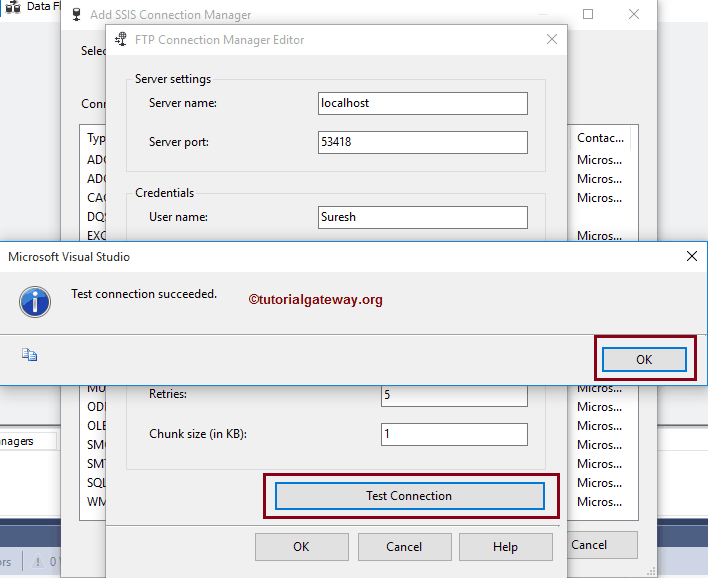Click the 'Credentials' group label
708x578 pixels.
click(x=164, y=193)
